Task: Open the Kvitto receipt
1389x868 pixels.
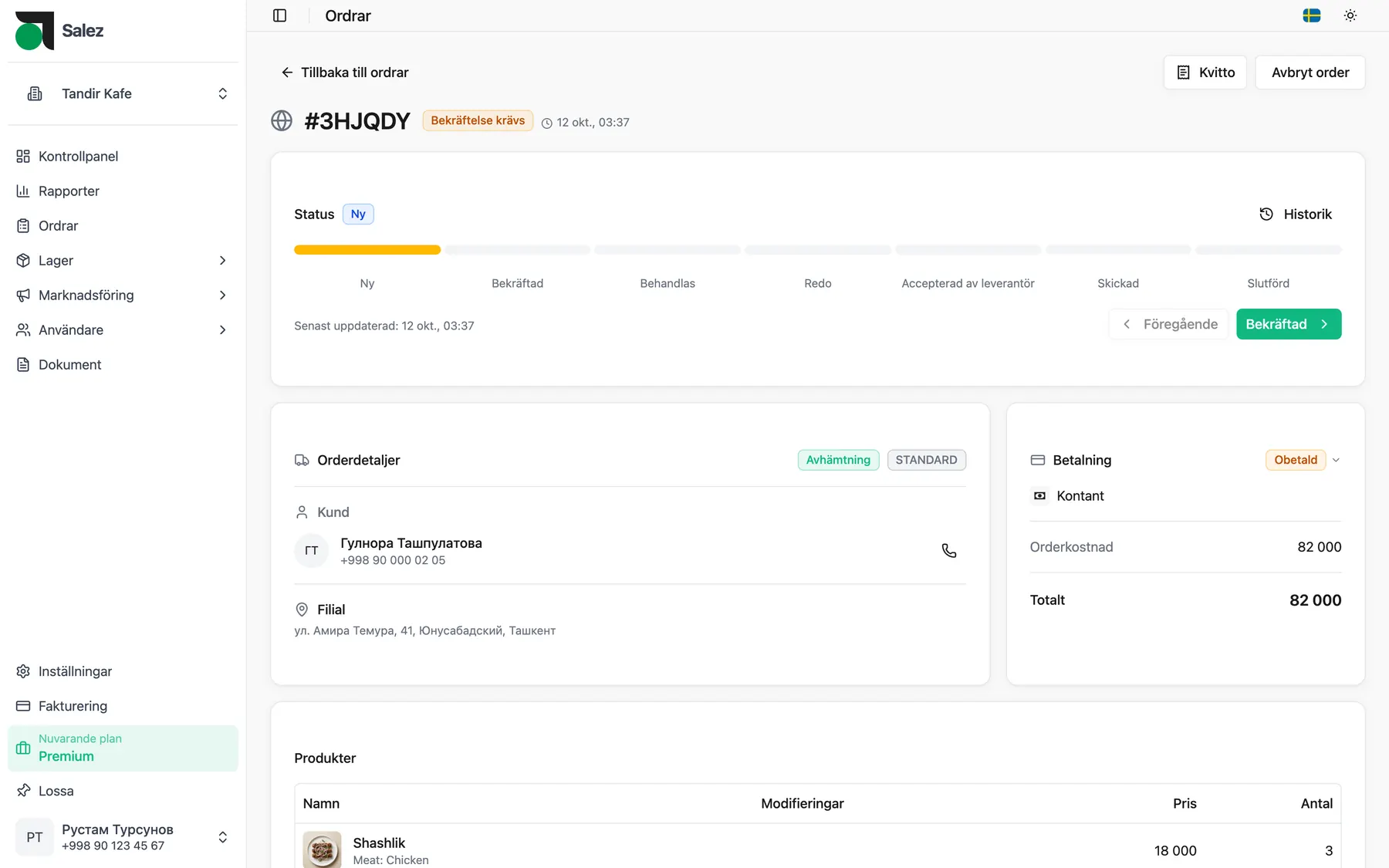Action: point(1205,73)
